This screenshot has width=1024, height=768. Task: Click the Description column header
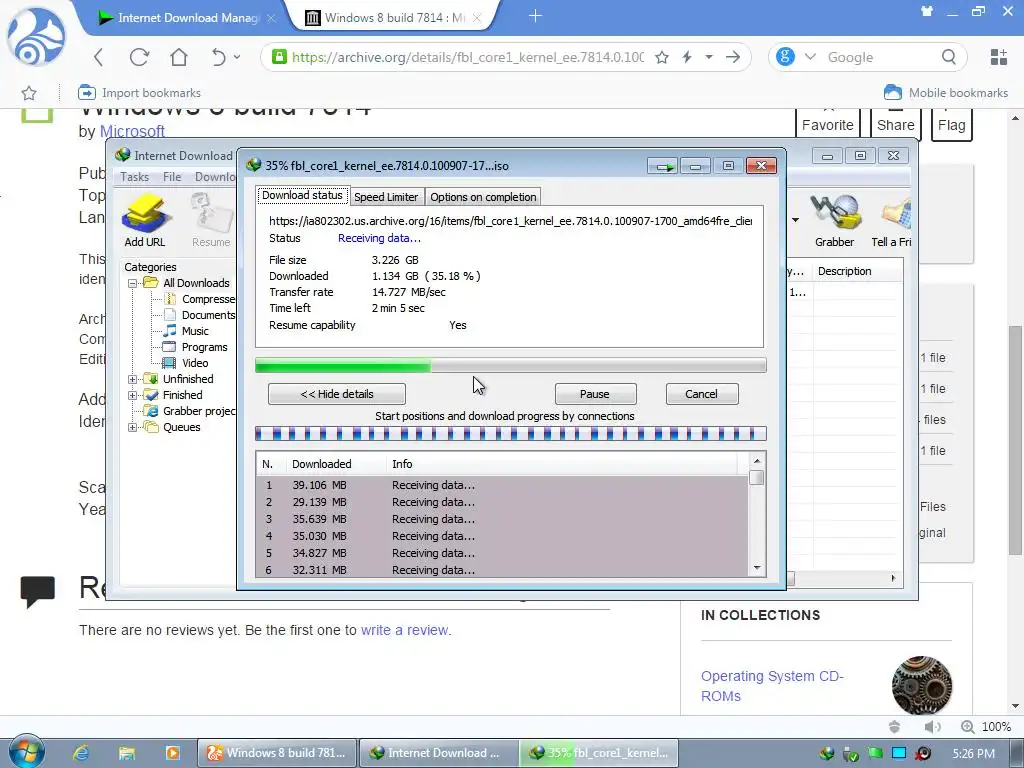(857, 271)
